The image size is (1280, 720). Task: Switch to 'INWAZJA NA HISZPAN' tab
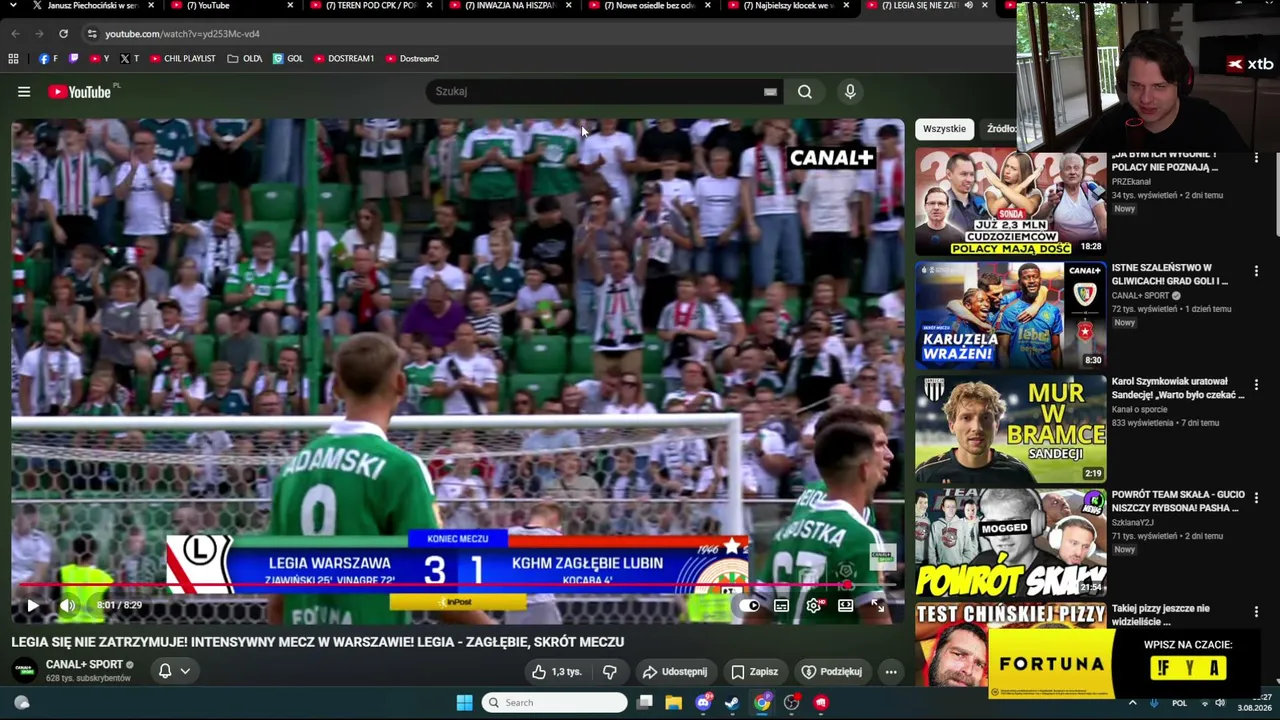[511, 6]
